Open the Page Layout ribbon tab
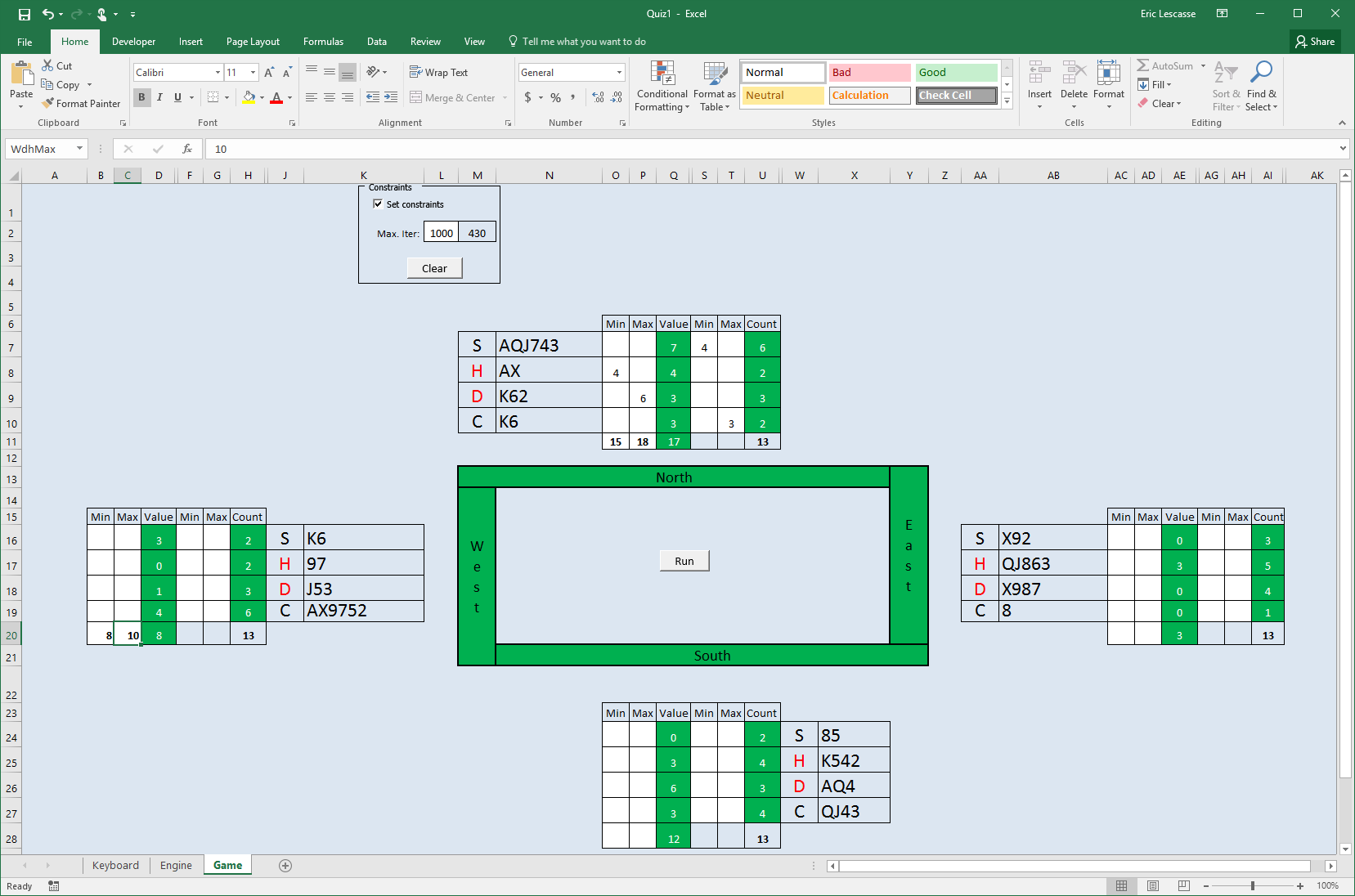Screen dimensions: 1355x896 click(x=253, y=42)
